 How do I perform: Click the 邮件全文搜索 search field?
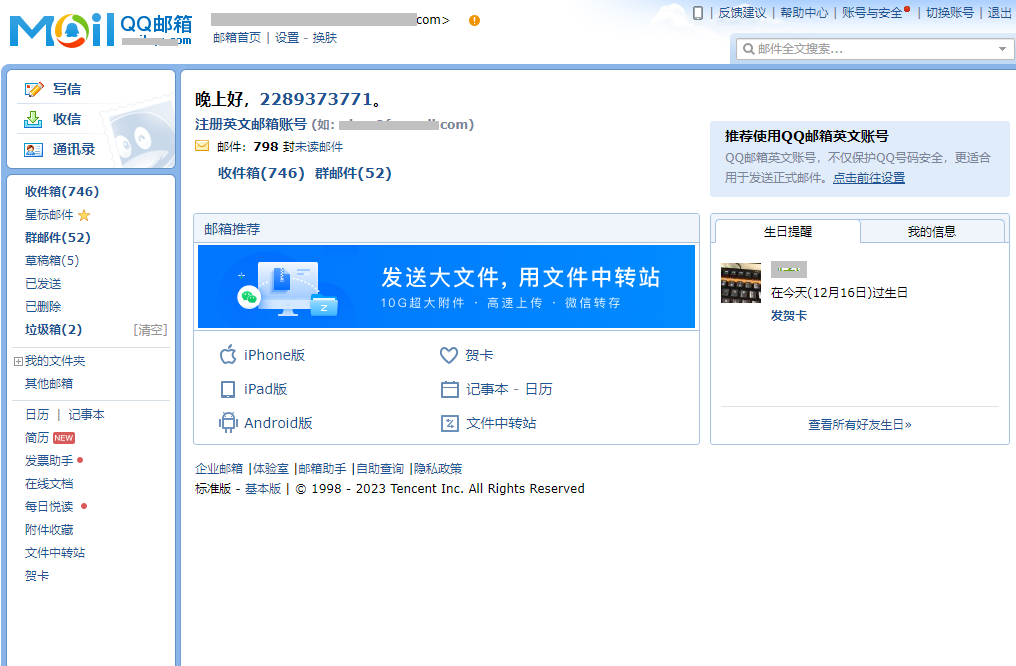875,49
